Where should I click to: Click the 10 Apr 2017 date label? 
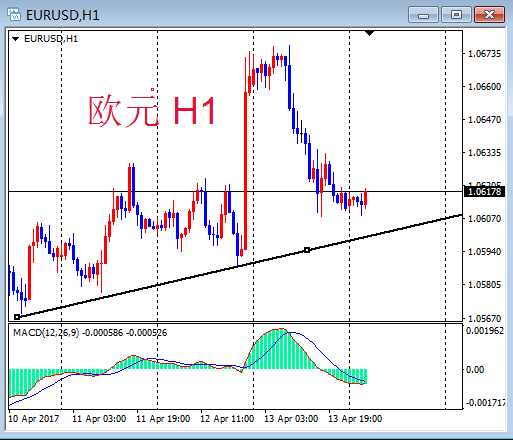(34, 419)
